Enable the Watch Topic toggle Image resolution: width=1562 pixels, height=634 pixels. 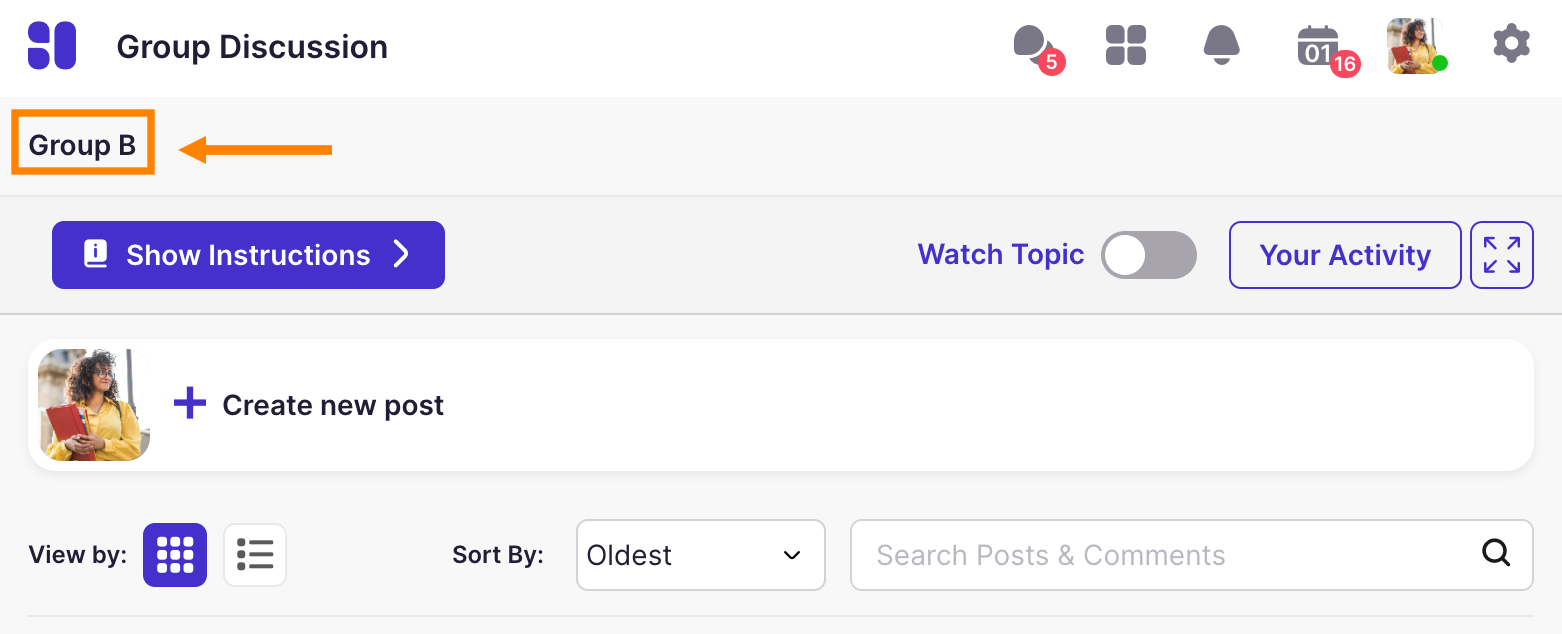point(1148,255)
